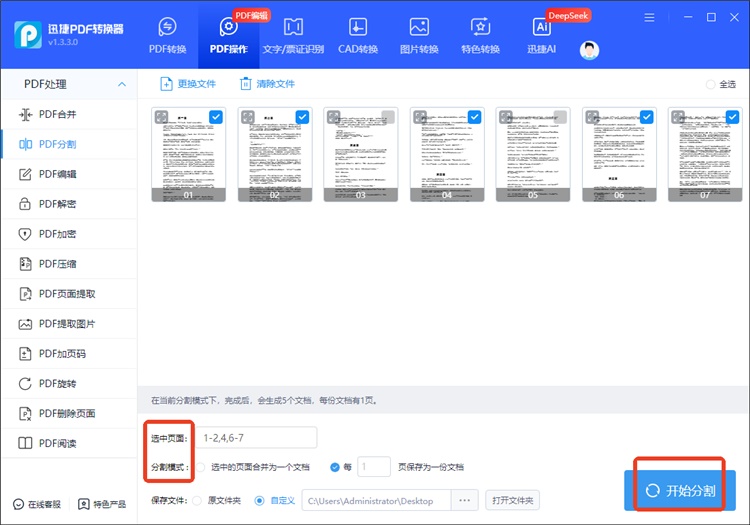The width and height of the screenshot is (750, 525).
Task: Enlarge page 02 preview icon
Action: [247, 117]
